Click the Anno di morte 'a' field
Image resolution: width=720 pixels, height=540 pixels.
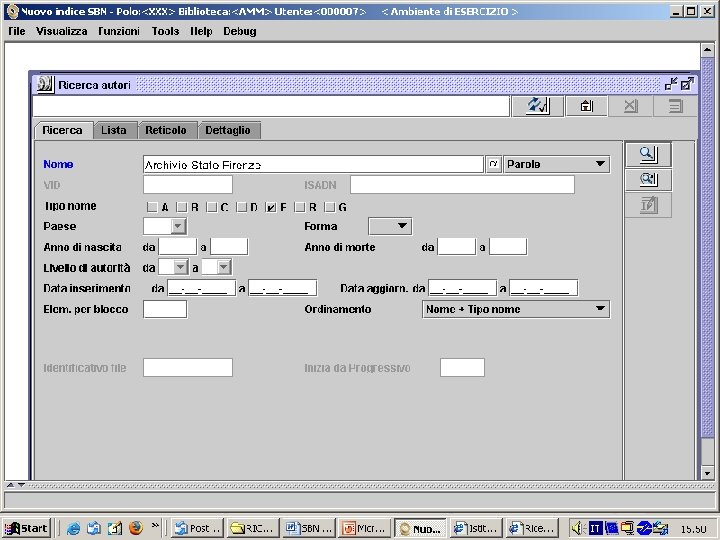click(x=508, y=247)
